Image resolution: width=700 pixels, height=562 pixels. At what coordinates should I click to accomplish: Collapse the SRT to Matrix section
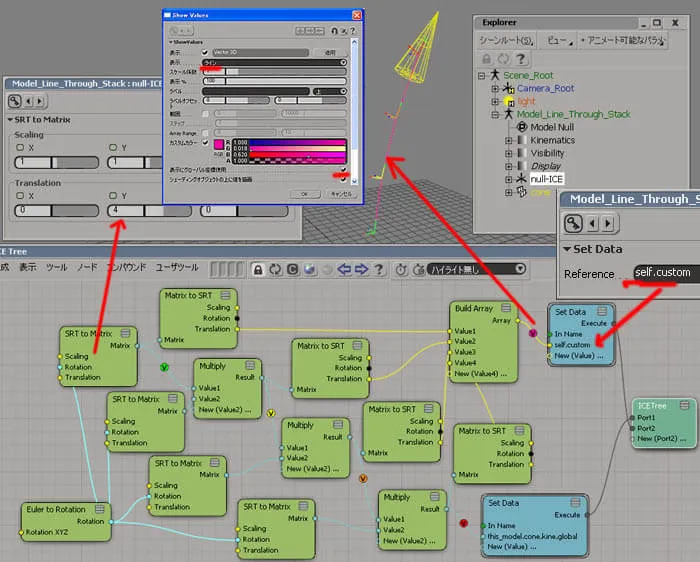pyautogui.click(x=10, y=120)
